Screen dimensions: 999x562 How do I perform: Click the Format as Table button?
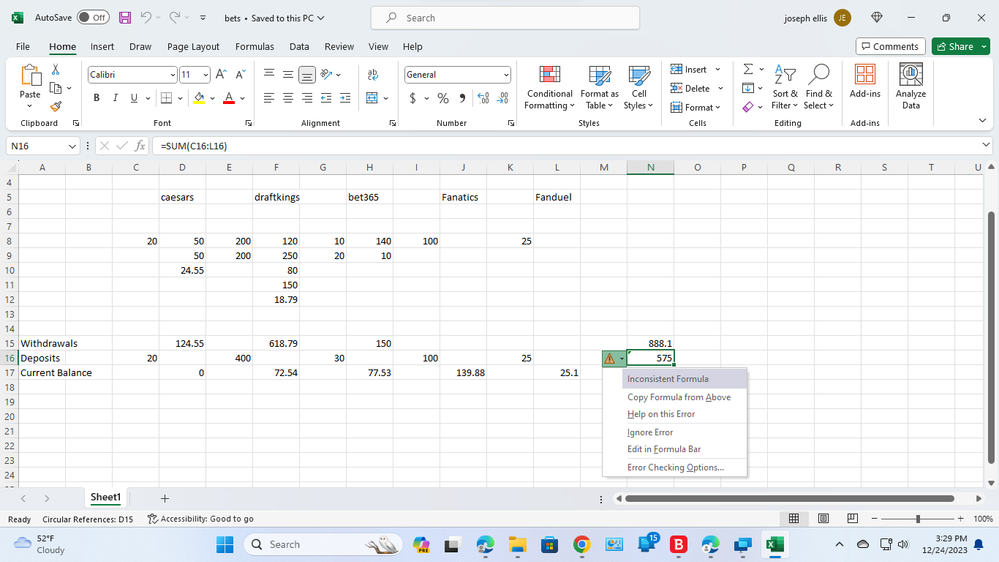[599, 88]
